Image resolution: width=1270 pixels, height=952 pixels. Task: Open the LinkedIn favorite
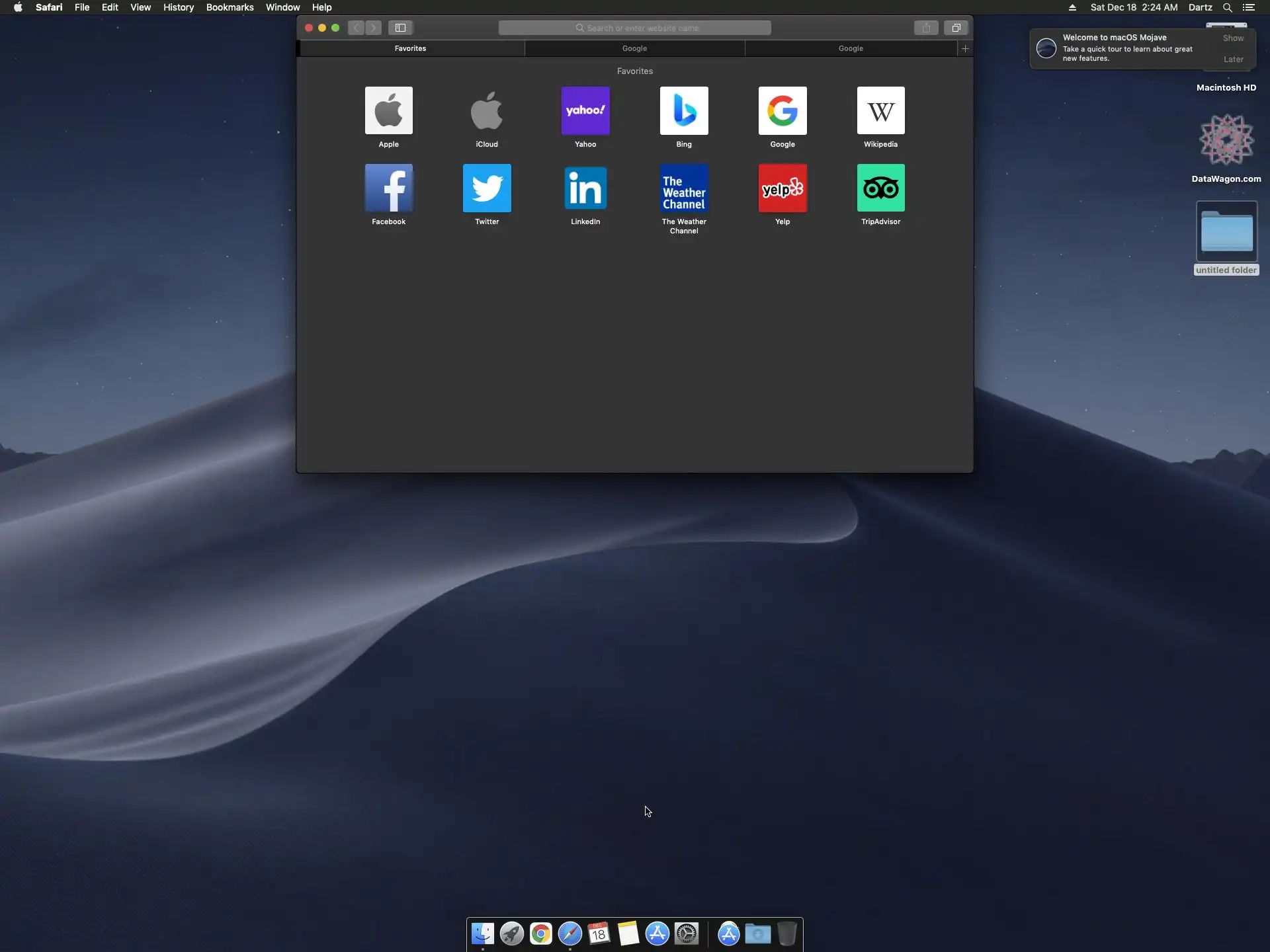[x=585, y=188]
